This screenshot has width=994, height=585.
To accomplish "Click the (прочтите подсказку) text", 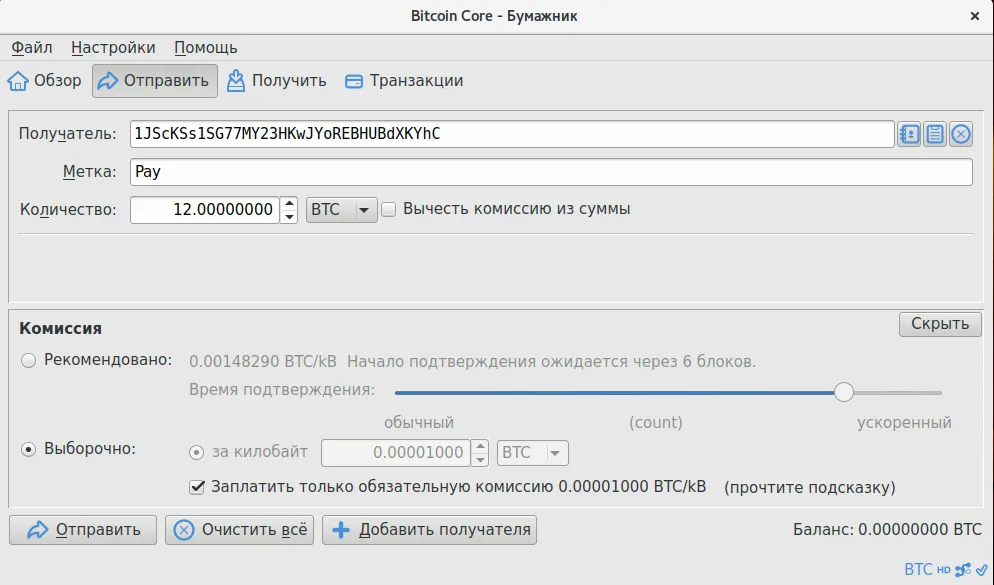I will (x=810, y=487).
